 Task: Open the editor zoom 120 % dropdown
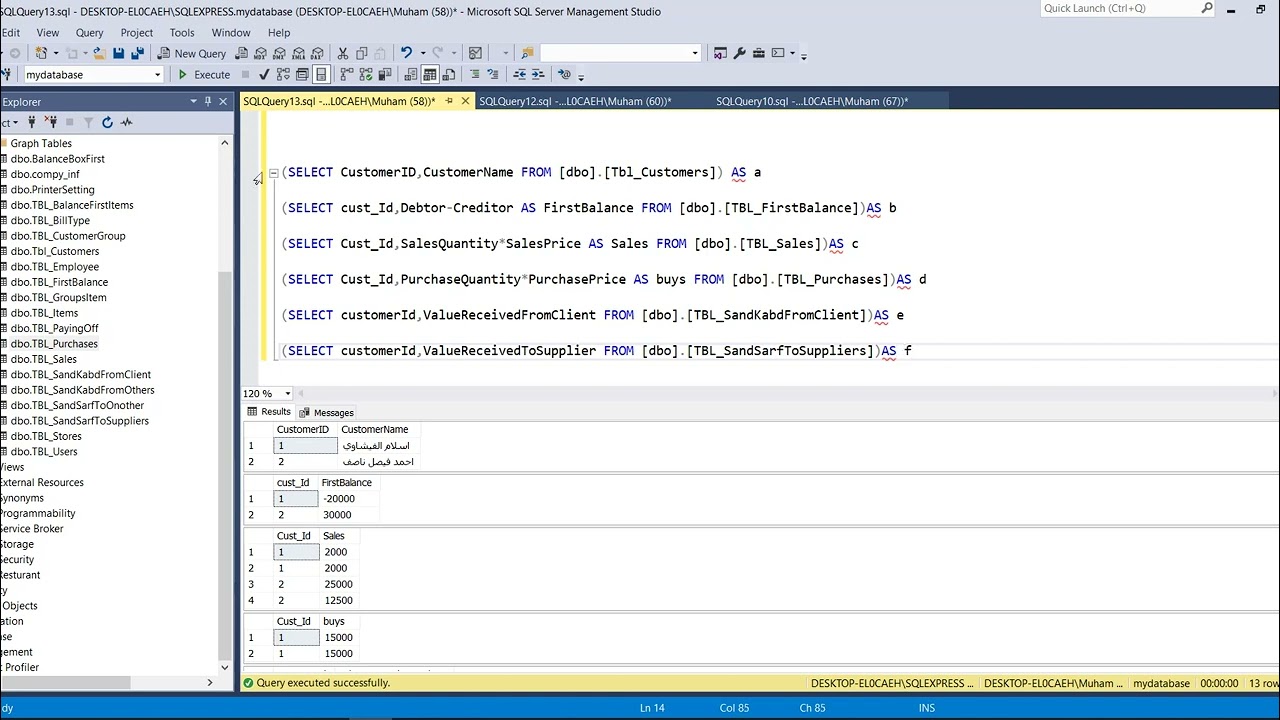point(287,393)
